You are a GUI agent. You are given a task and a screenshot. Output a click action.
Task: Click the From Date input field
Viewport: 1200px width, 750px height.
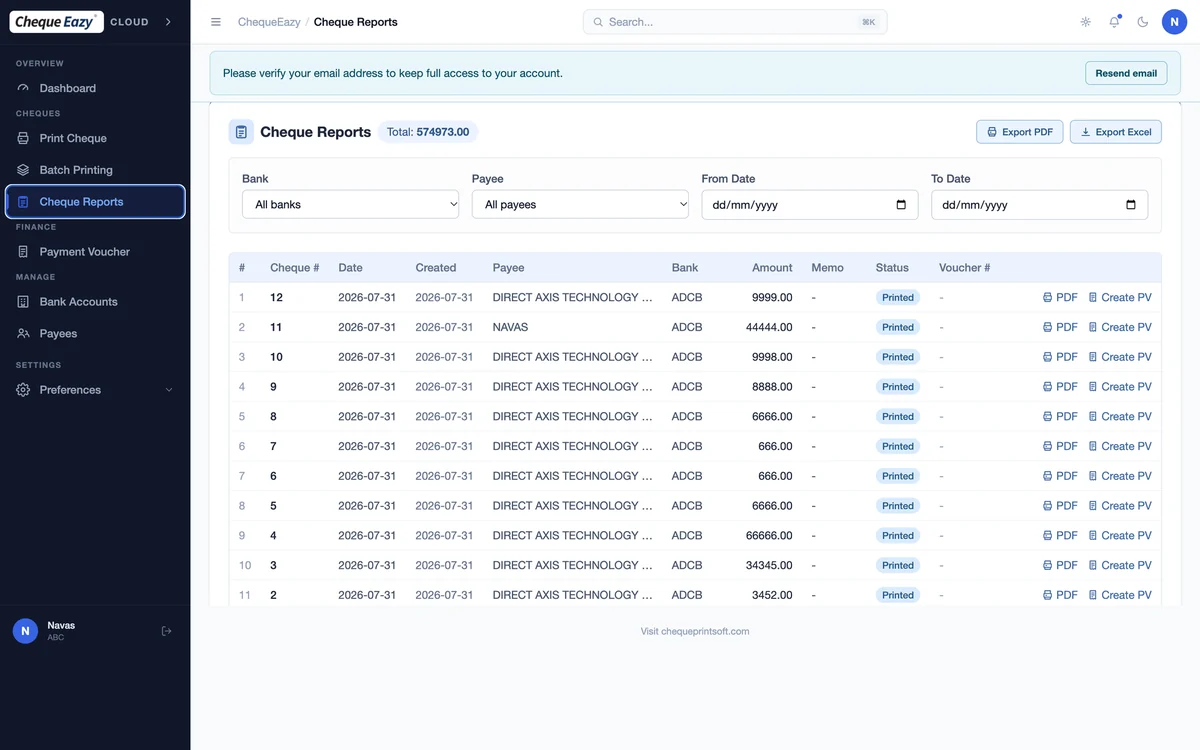tap(810, 205)
